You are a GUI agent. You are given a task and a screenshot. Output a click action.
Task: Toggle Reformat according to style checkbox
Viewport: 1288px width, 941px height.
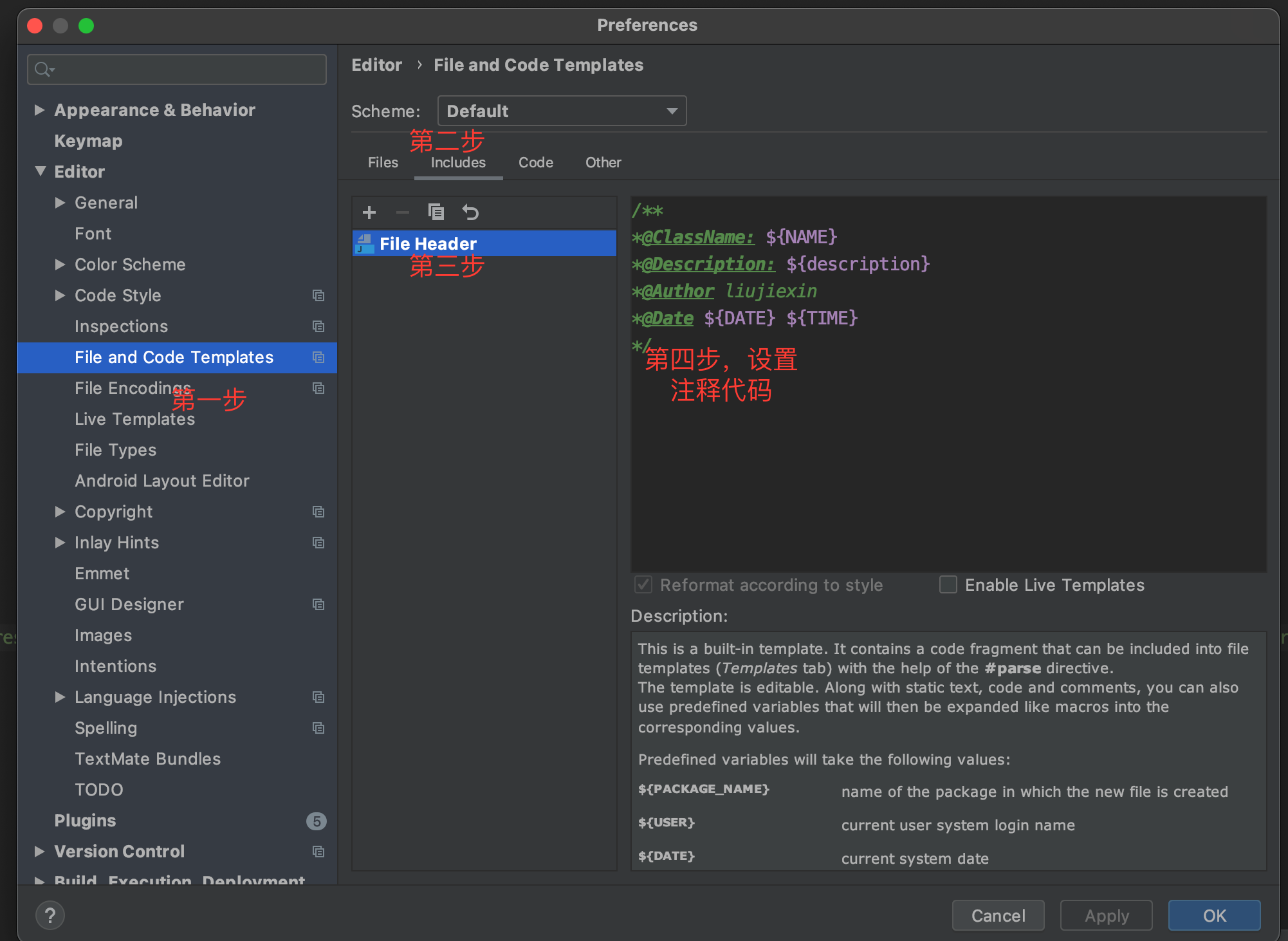pyautogui.click(x=643, y=584)
